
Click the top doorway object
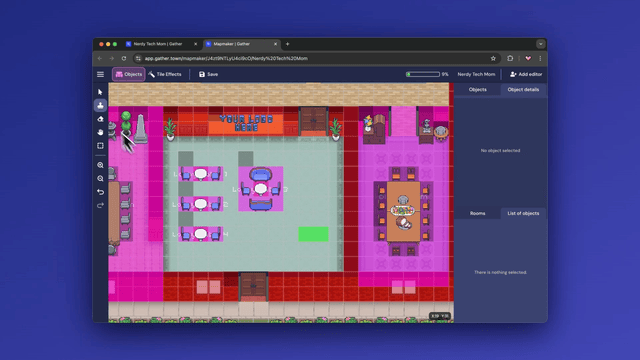coord(313,121)
